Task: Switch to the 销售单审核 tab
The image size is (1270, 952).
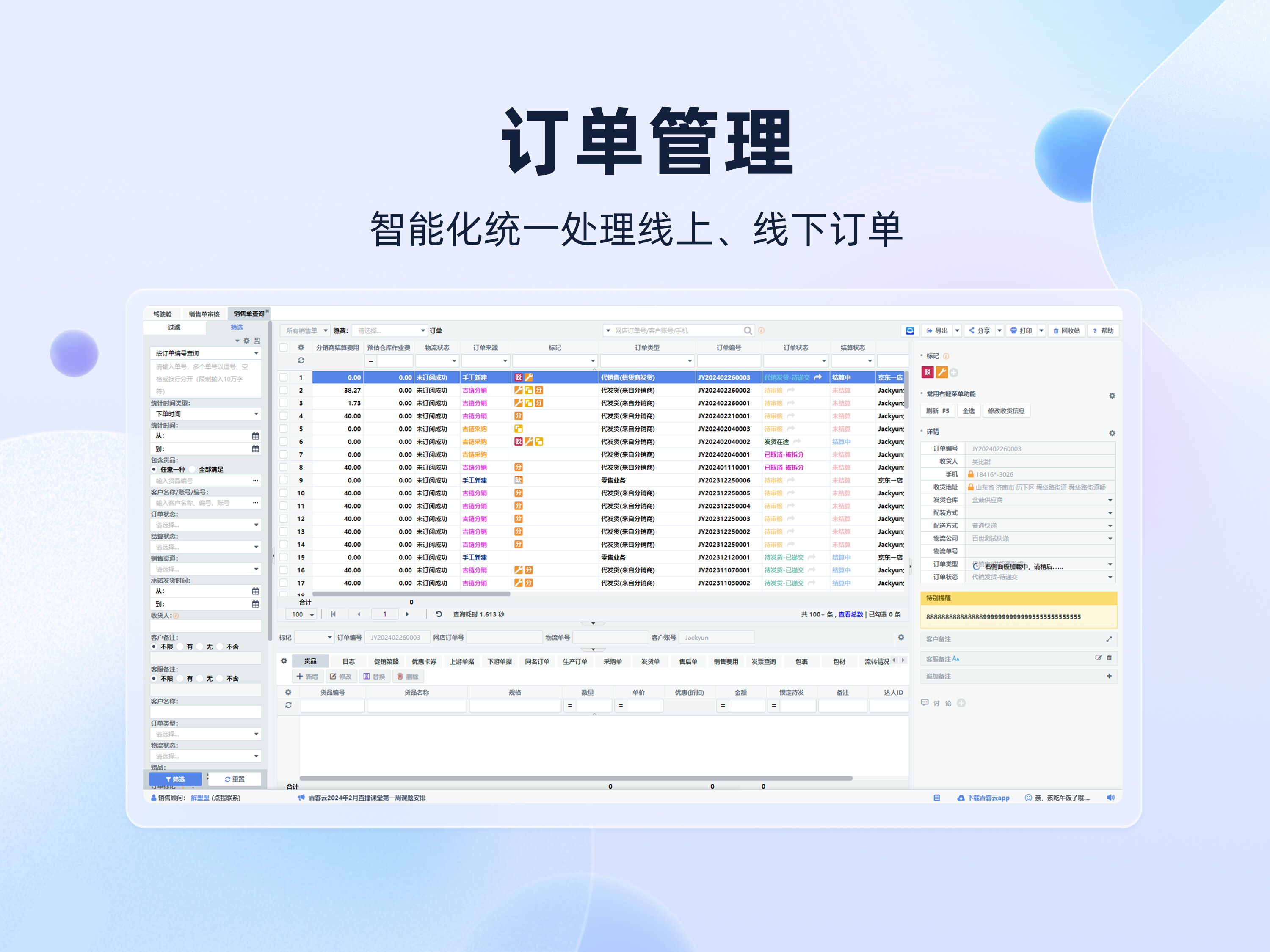Action: [205, 314]
